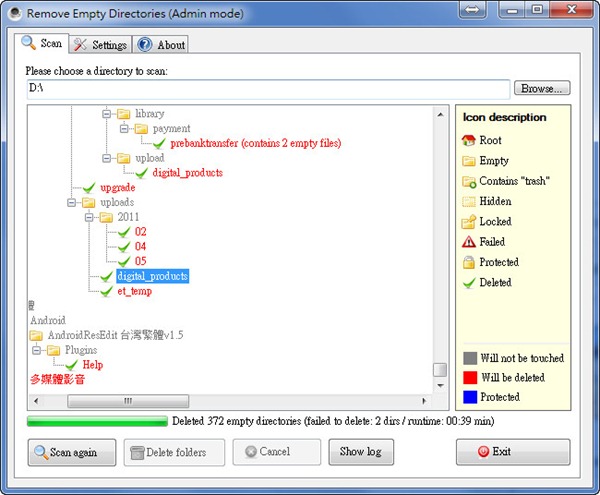Image resolution: width=600 pixels, height=495 pixels.
Task: Click the Show log button
Action: coord(361,452)
